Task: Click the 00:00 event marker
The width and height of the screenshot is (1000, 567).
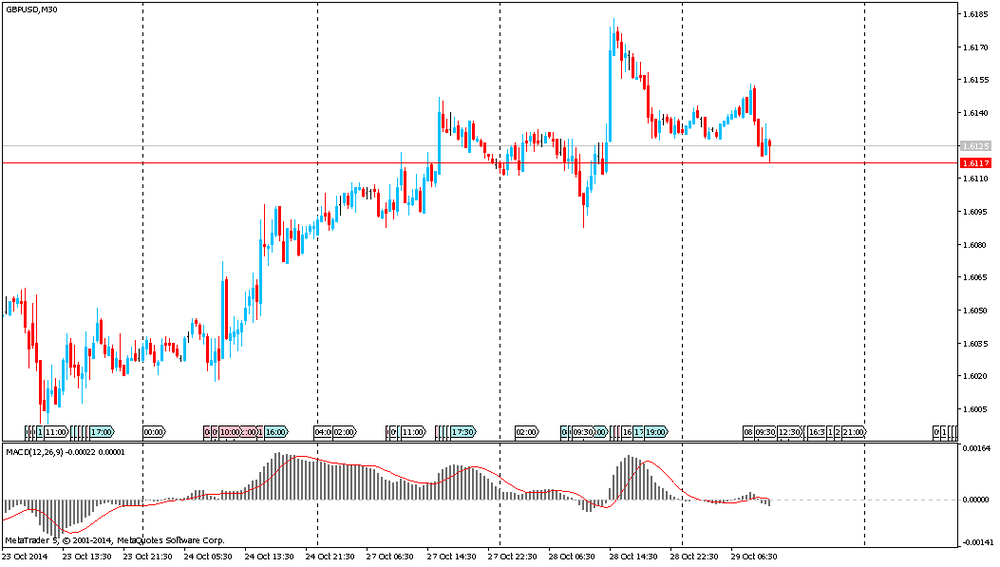Action: pos(153,432)
